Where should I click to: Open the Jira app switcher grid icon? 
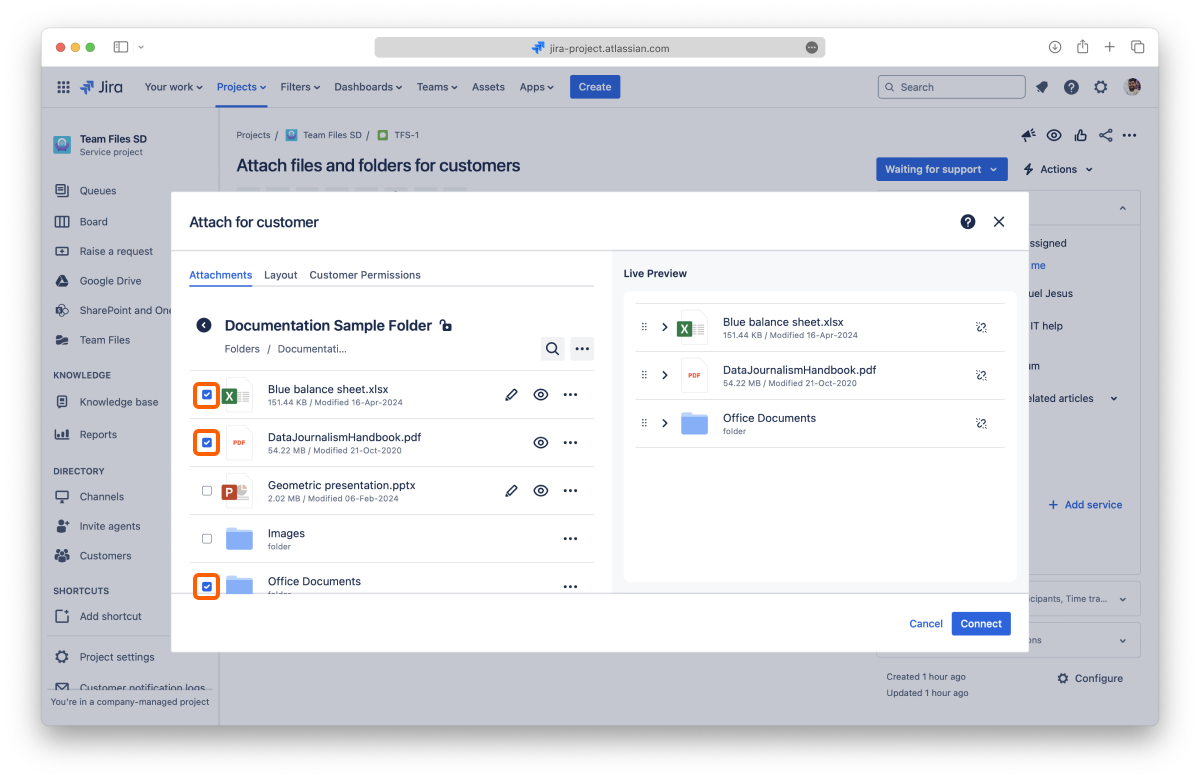pos(64,87)
